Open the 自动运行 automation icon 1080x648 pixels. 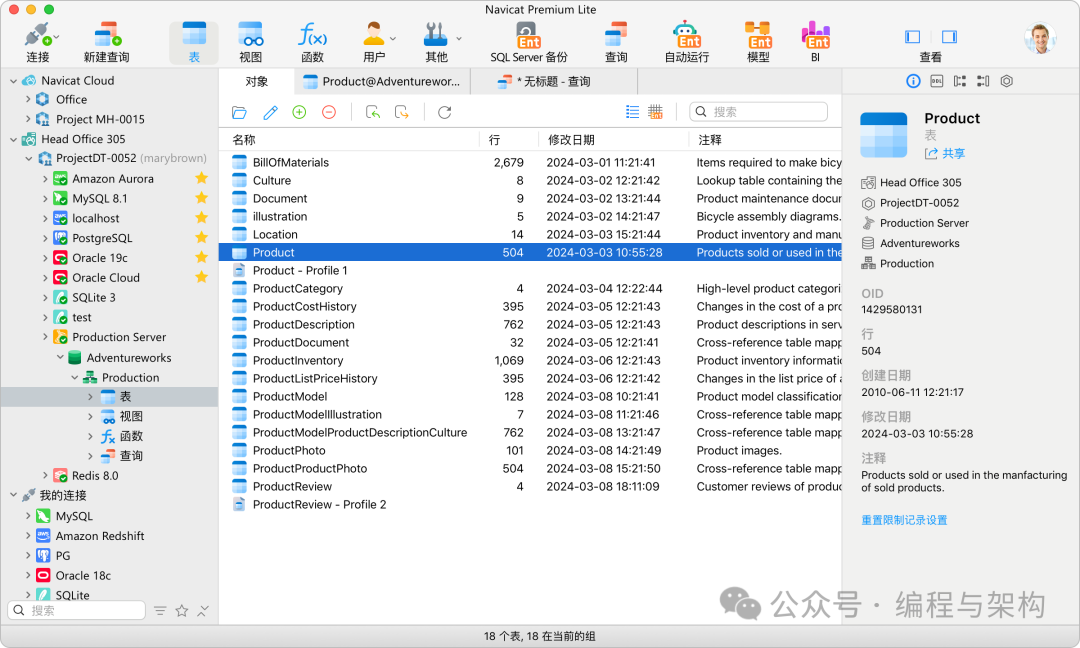[x=686, y=43]
